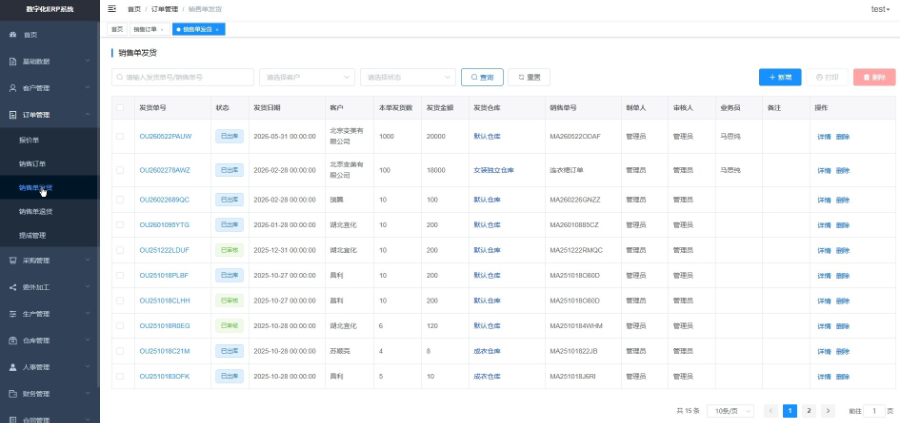This screenshot has width=900, height=423.
Task: Focus the 前往 page jump input
Action: (x=874, y=410)
